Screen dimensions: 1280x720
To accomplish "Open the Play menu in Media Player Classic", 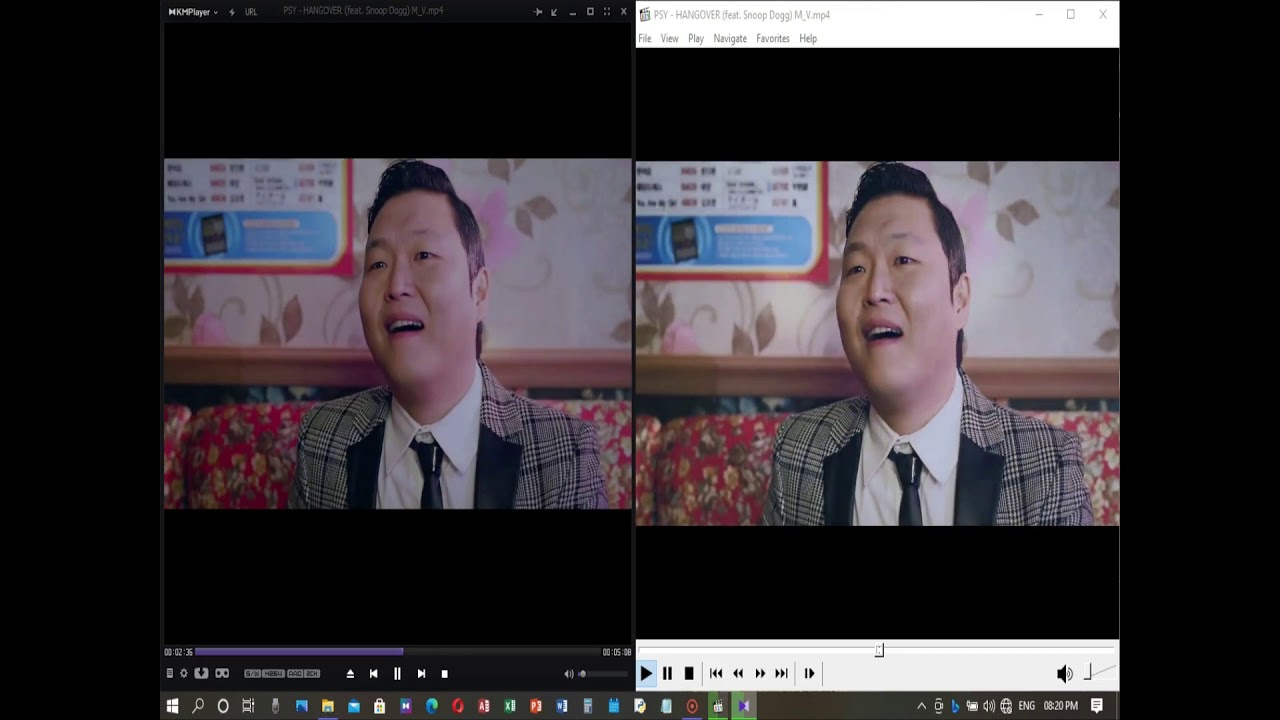I will [x=696, y=38].
